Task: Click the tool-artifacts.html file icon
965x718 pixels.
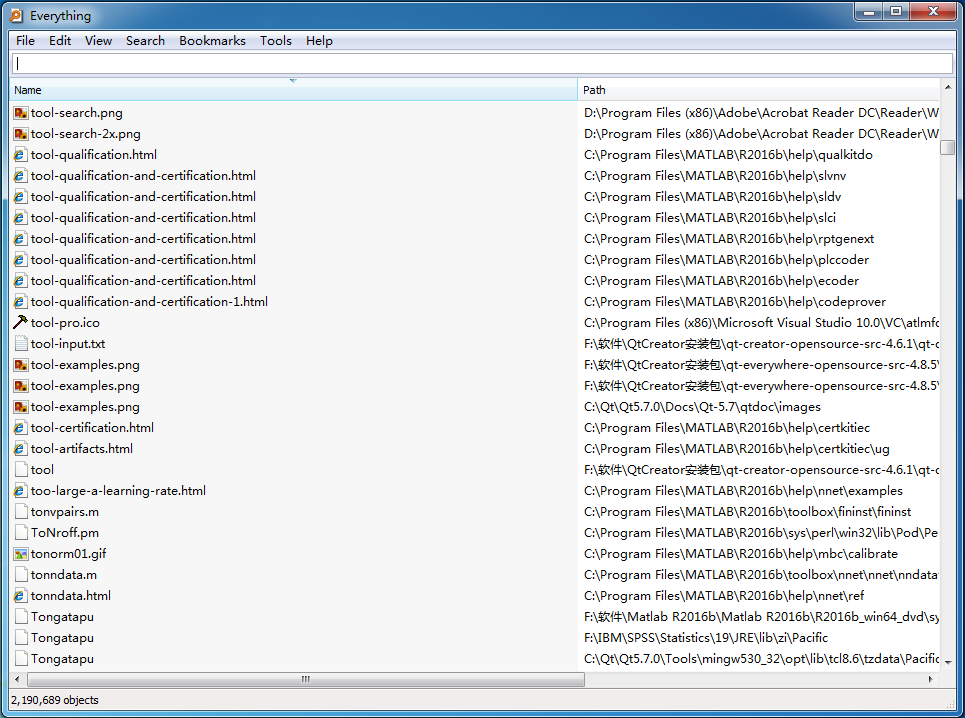Action: point(21,449)
